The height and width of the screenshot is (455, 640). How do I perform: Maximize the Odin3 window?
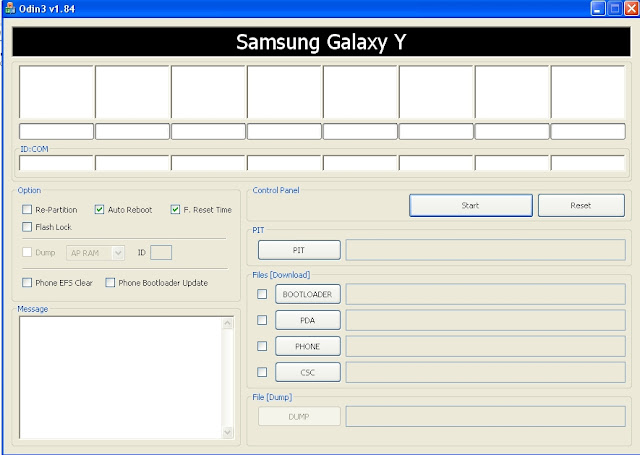(x=615, y=8)
